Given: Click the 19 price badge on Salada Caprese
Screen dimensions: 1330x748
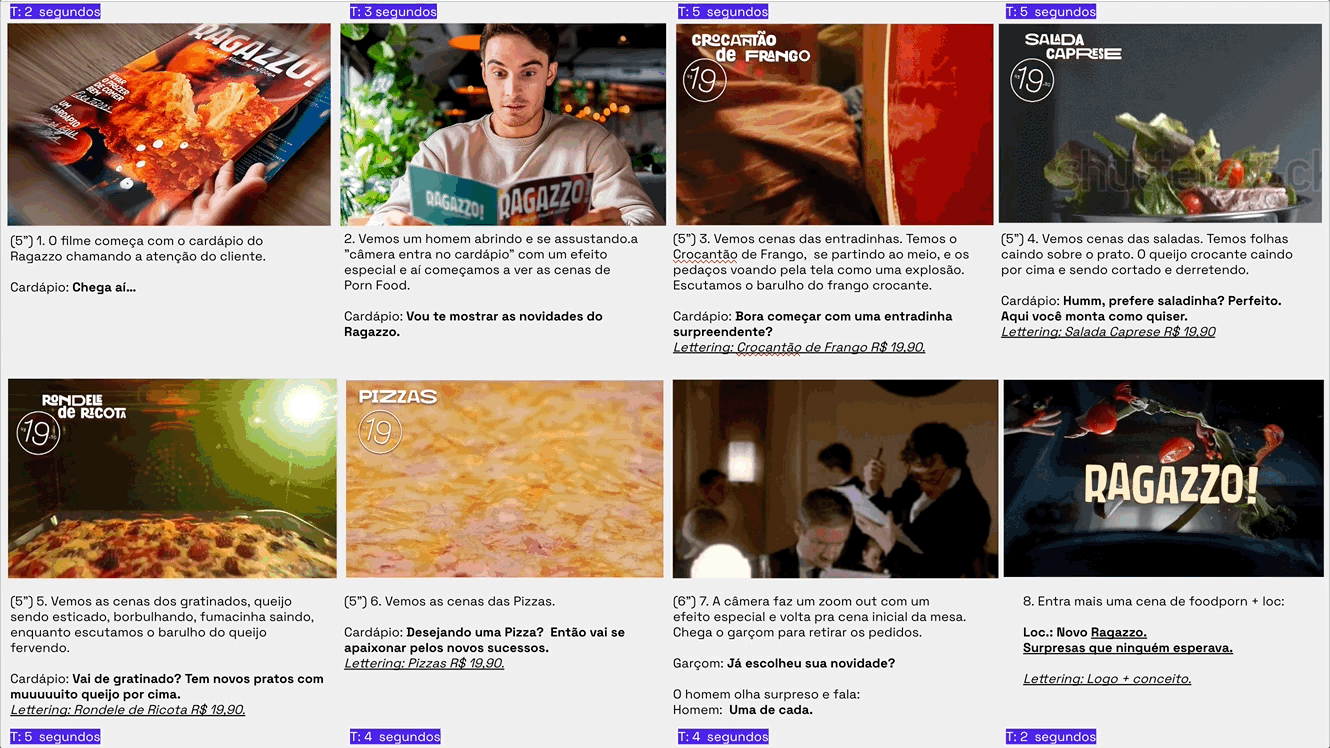Looking at the screenshot, I should click(1032, 80).
